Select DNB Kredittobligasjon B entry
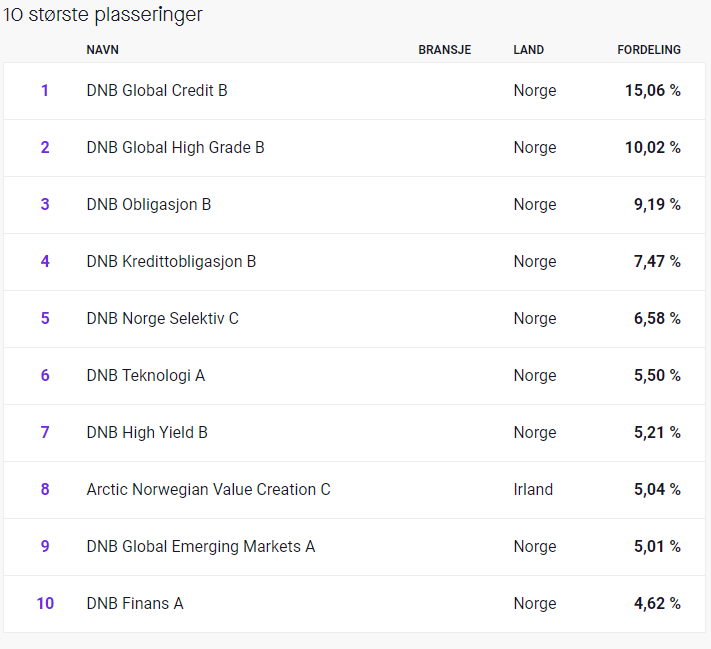 pyautogui.click(x=354, y=262)
